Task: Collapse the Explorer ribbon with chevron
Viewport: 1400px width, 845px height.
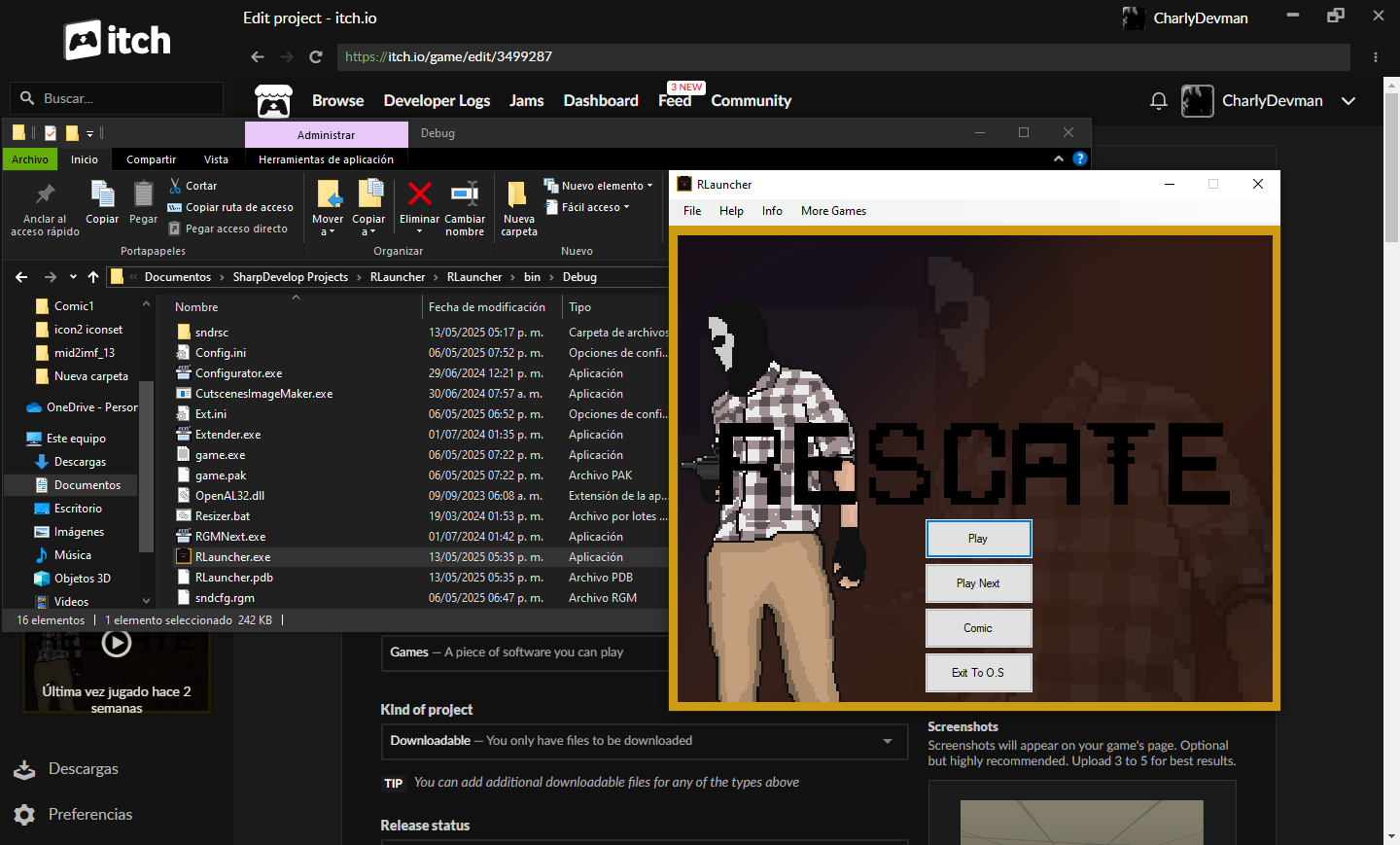Action: click(1059, 158)
